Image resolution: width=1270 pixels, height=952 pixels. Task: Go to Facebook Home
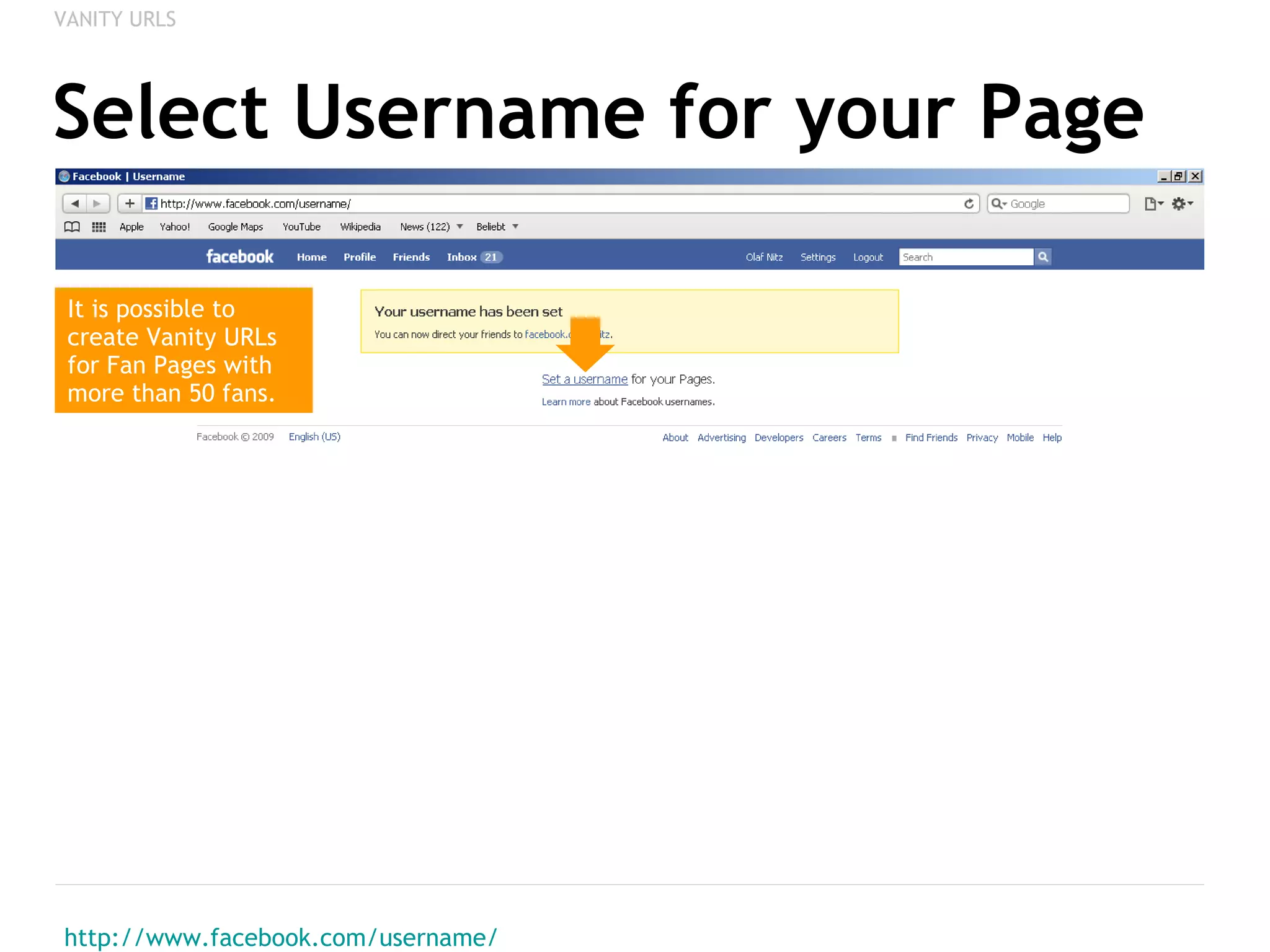[x=311, y=257]
